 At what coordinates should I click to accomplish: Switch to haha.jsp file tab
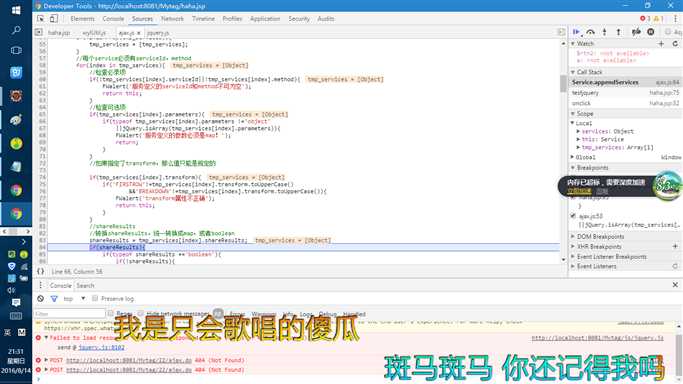(x=59, y=33)
